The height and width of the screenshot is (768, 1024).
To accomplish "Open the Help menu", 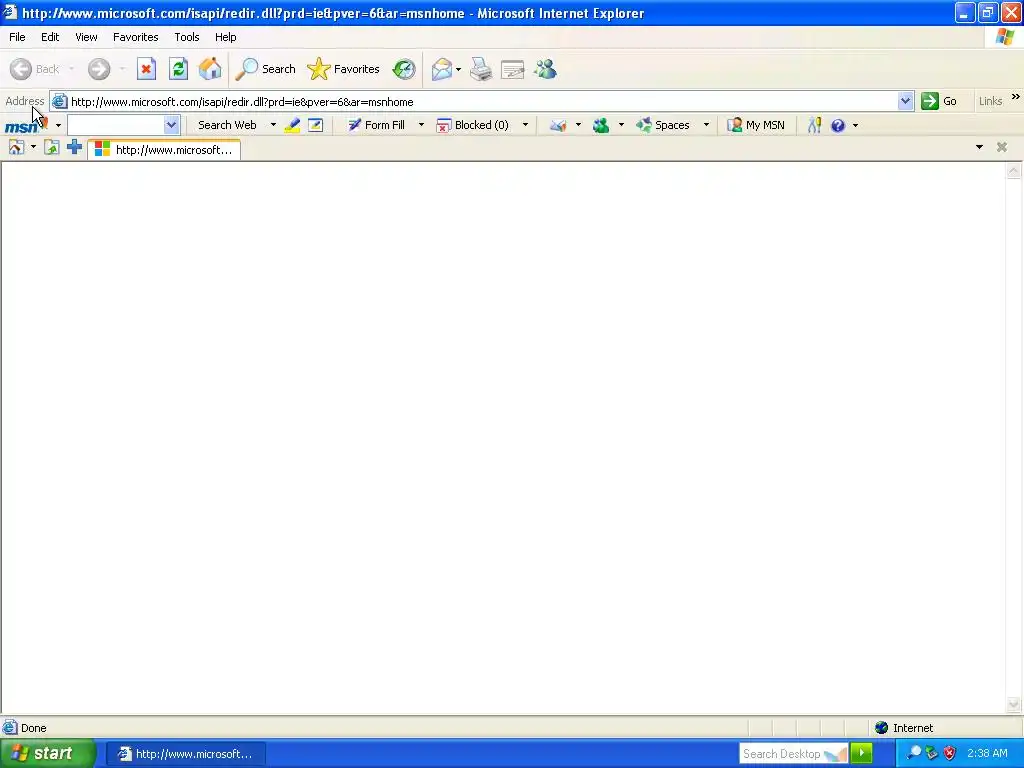I will (225, 37).
